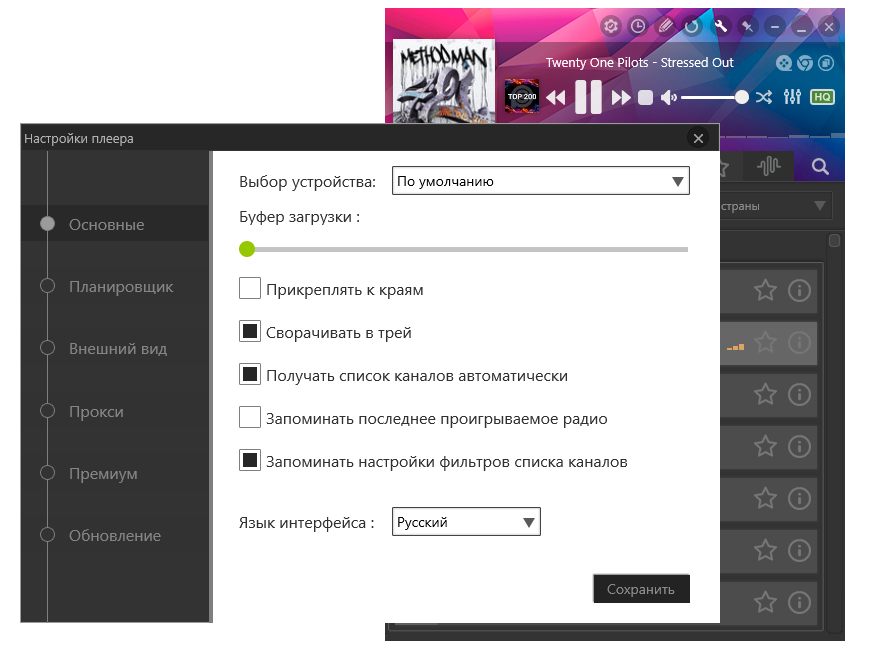Screen dimensions: 874x654
Task: Click the Twenty One Pilots - Stressed Out title
Action: 639,63
